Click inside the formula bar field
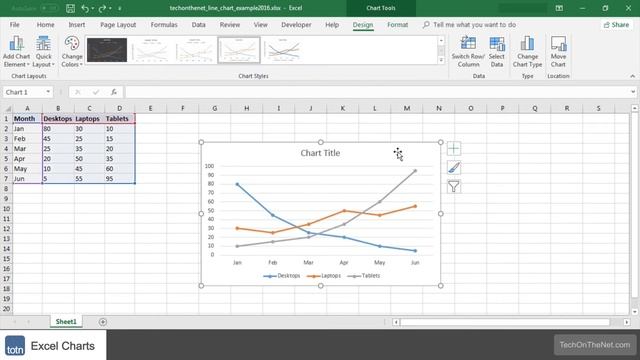Image resolution: width=640 pixels, height=360 pixels. point(377,92)
